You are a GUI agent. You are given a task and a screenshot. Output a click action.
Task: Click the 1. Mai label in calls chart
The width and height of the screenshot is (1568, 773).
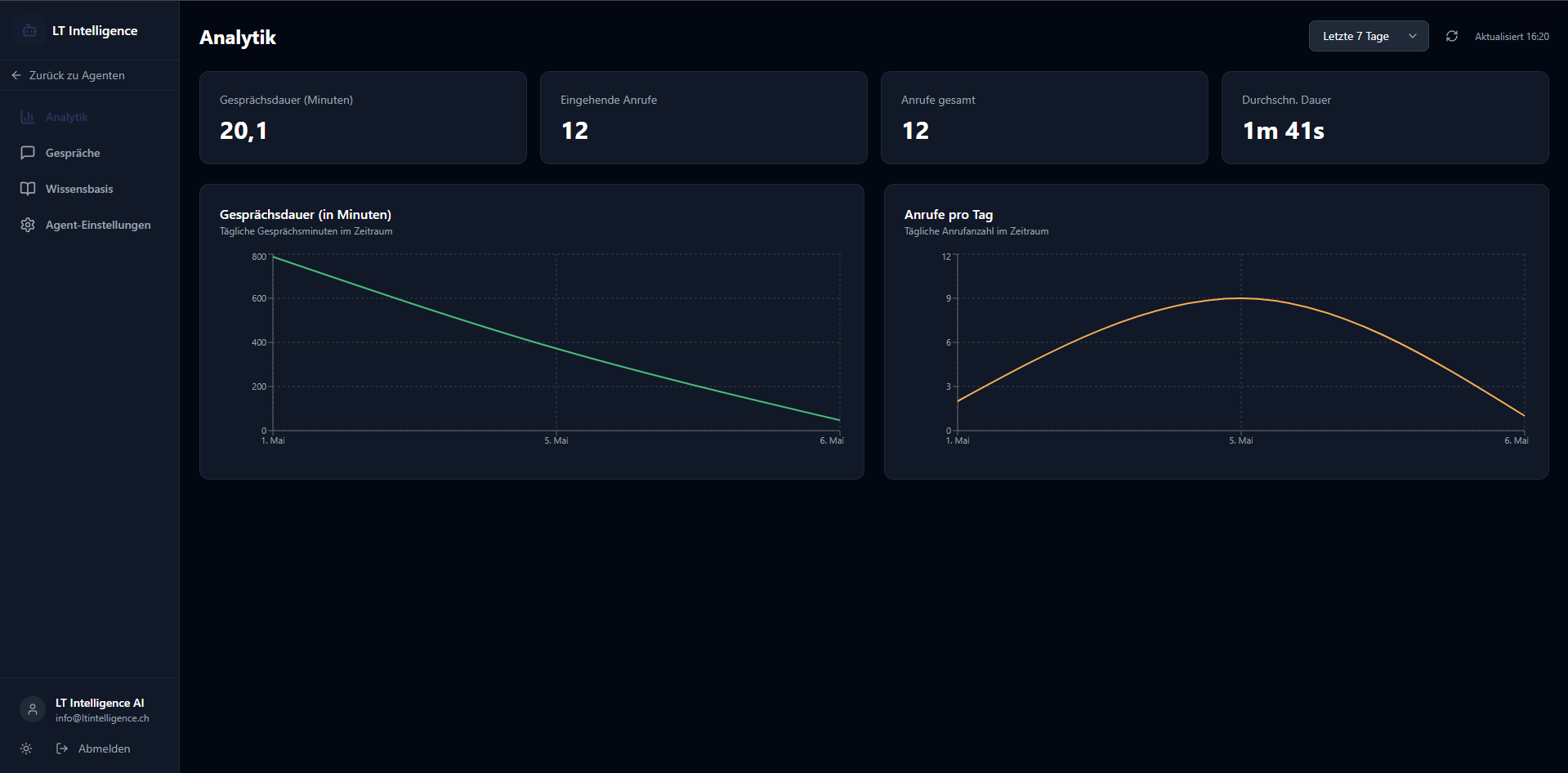(x=958, y=440)
